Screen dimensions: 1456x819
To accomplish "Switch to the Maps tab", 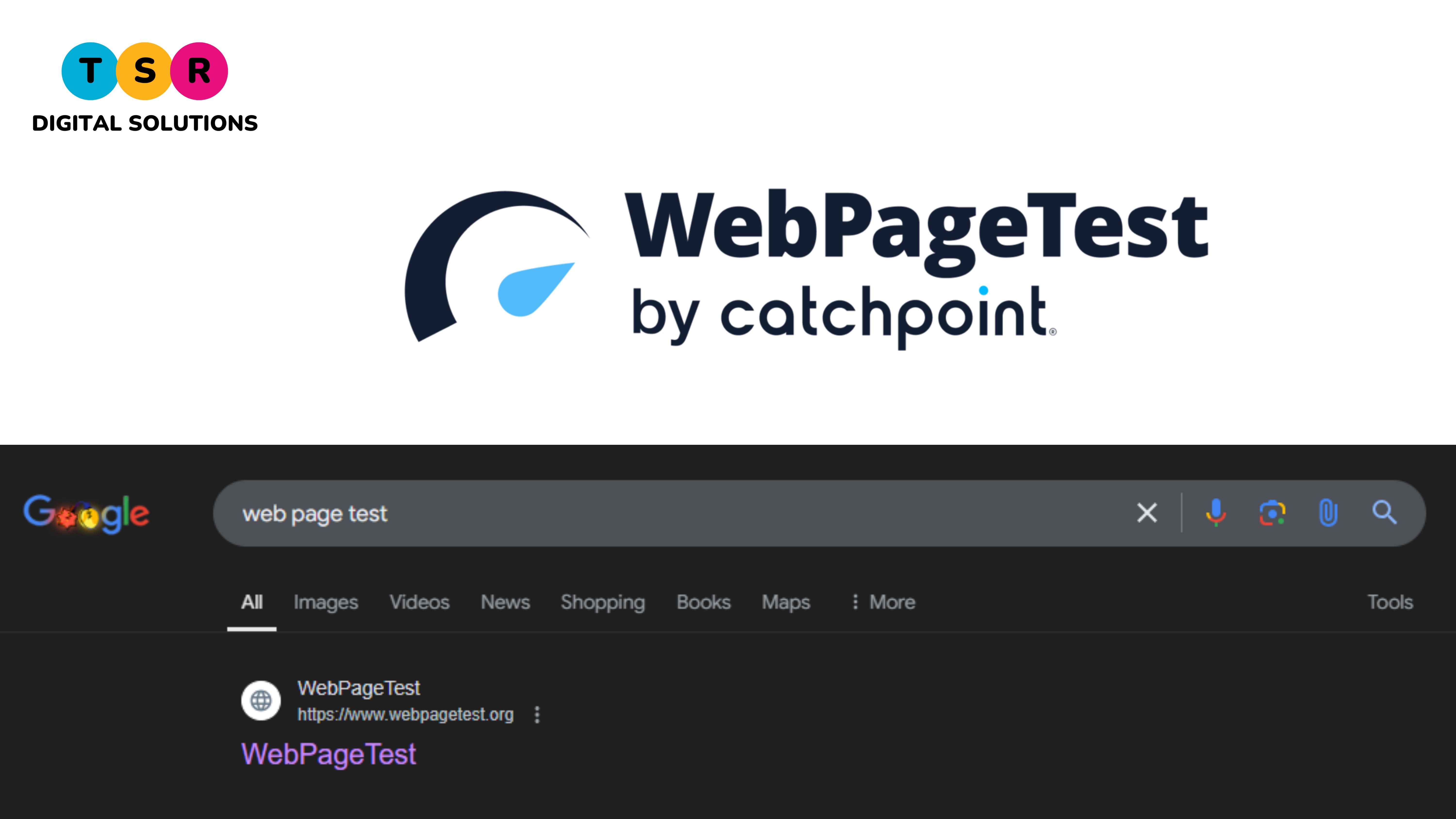I will (x=786, y=603).
